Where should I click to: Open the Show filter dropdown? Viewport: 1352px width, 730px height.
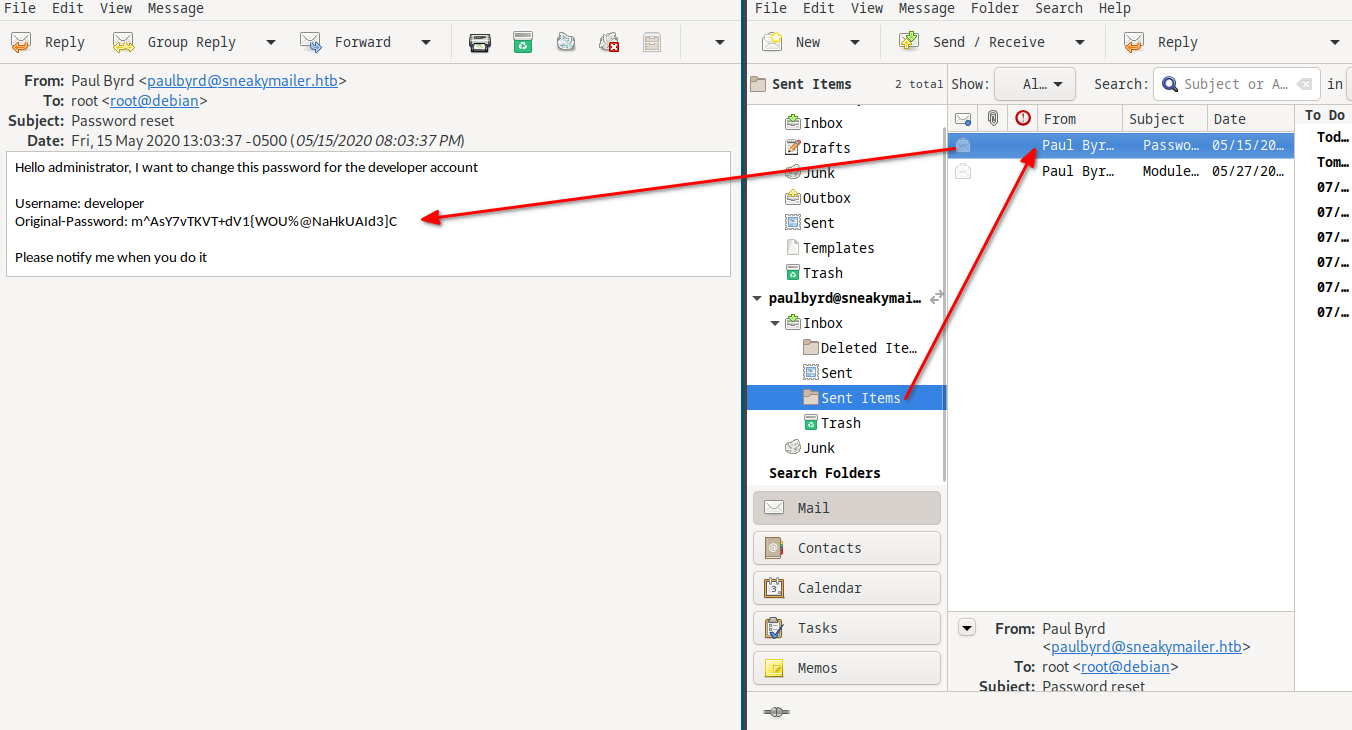(1034, 84)
